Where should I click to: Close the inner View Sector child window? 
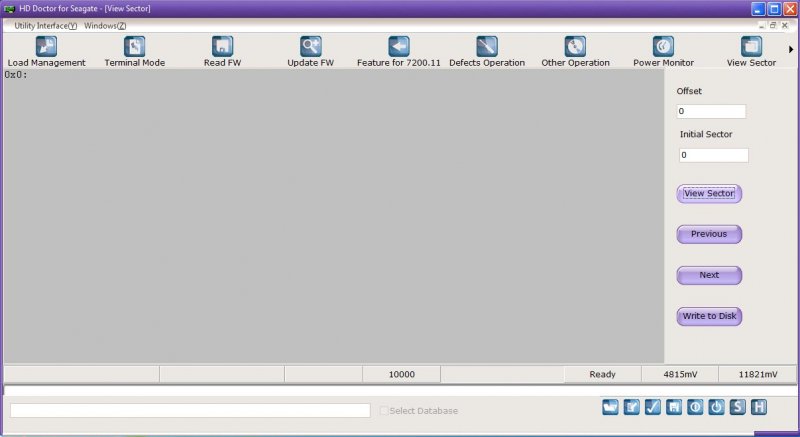pos(785,25)
